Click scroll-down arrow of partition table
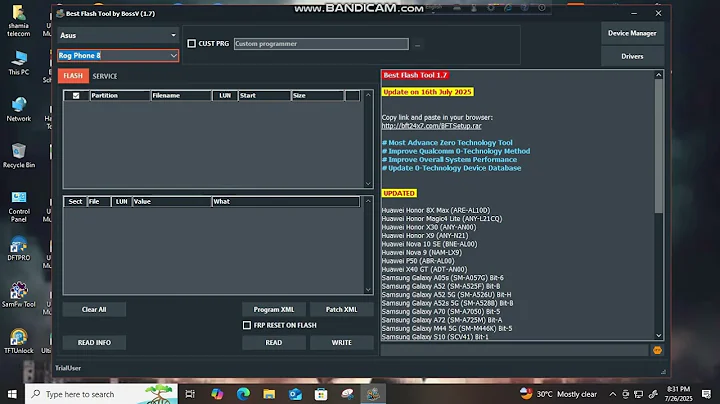 pos(368,184)
